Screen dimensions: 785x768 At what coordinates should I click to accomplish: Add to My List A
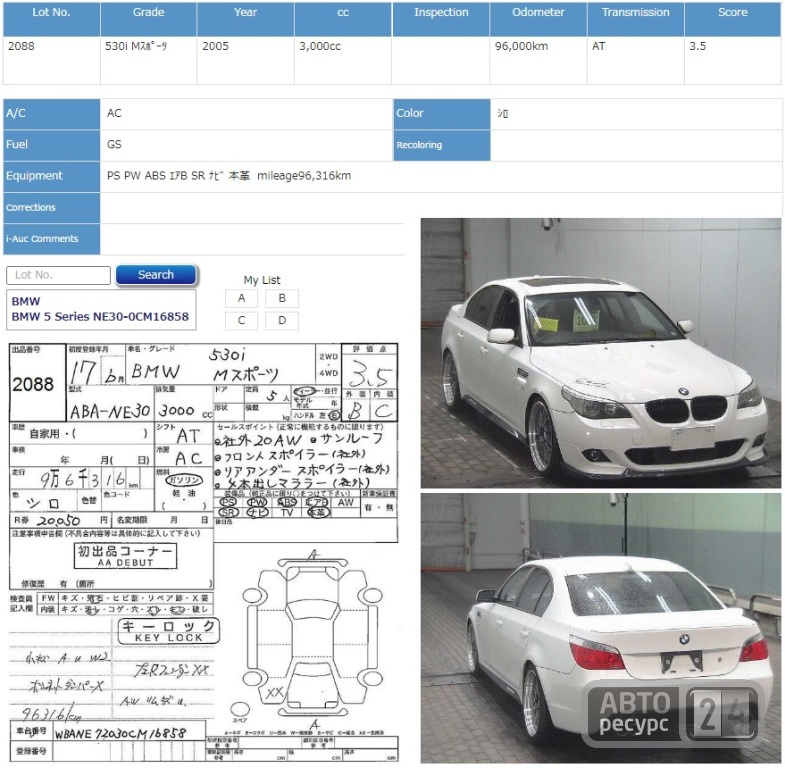241,298
